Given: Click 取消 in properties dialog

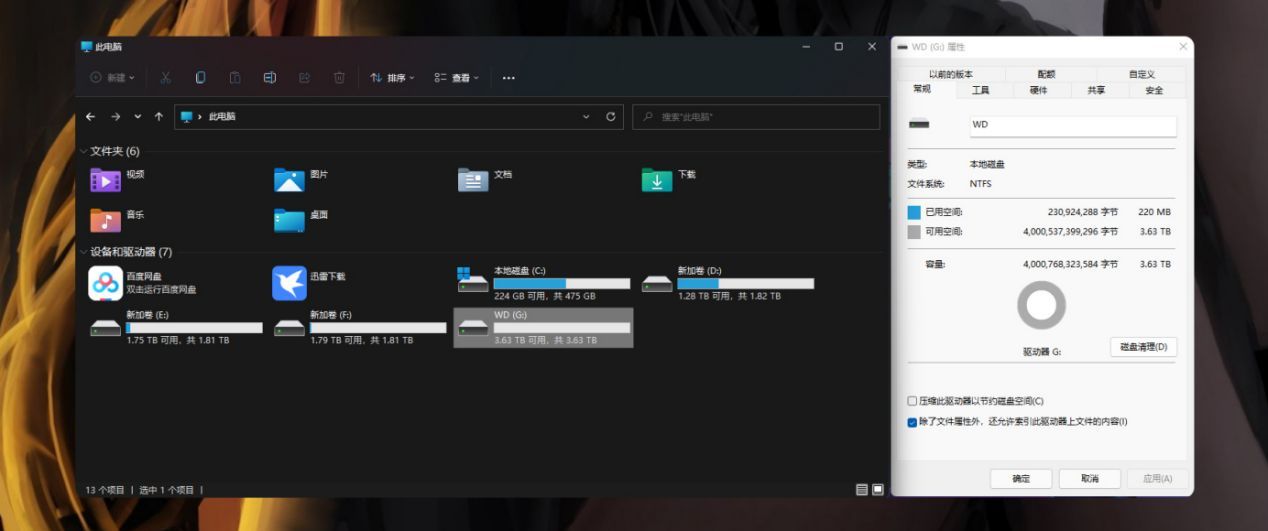Looking at the screenshot, I should [x=1090, y=479].
